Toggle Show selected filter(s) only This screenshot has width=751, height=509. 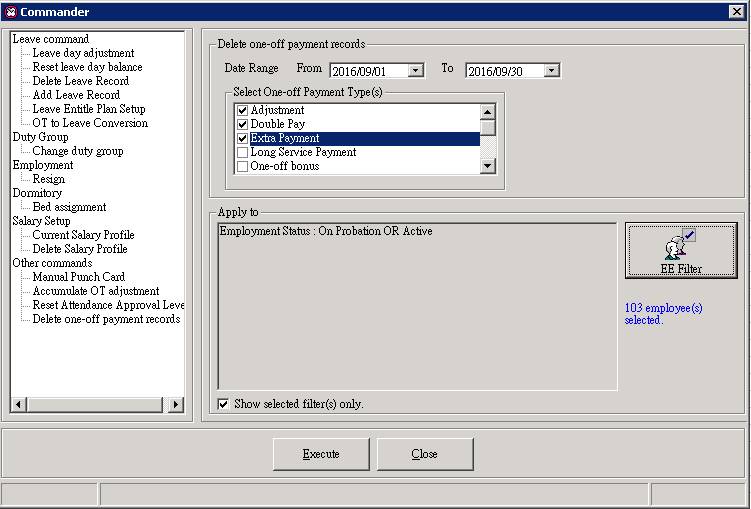(x=223, y=404)
